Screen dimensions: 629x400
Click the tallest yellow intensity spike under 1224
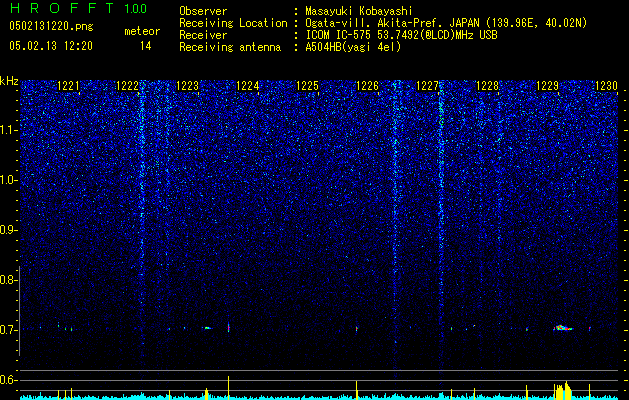pos(229,388)
